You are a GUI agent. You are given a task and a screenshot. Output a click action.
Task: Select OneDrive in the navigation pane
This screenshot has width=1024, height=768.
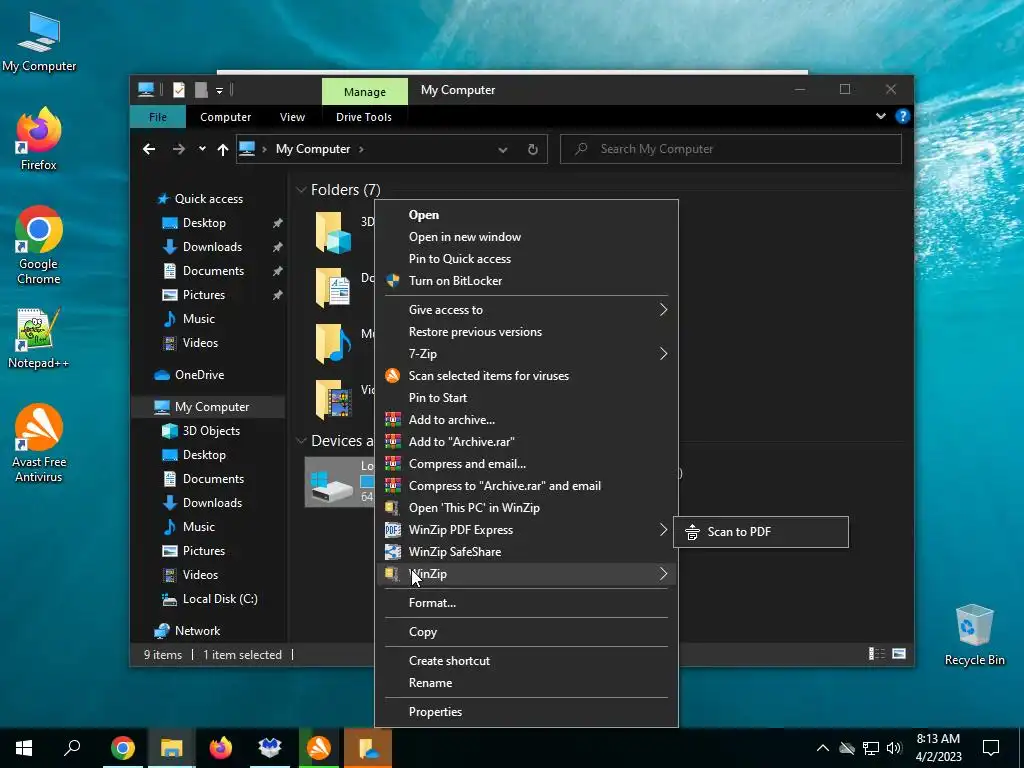tap(199, 375)
